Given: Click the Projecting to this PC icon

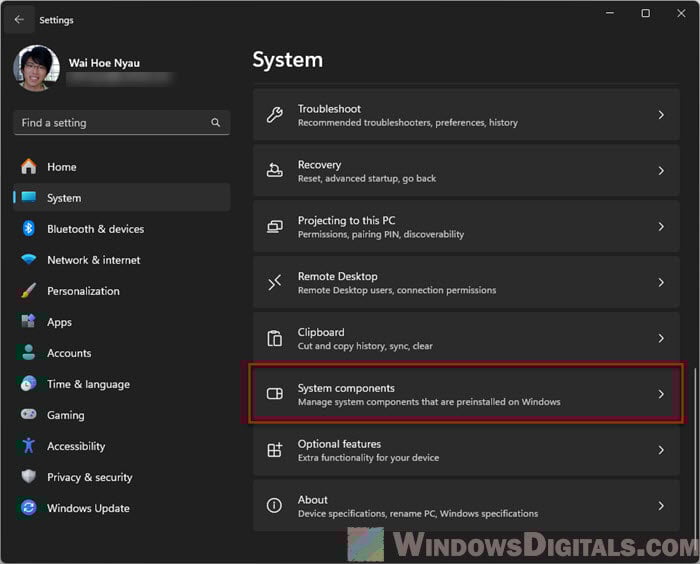Looking at the screenshot, I should 275,226.
